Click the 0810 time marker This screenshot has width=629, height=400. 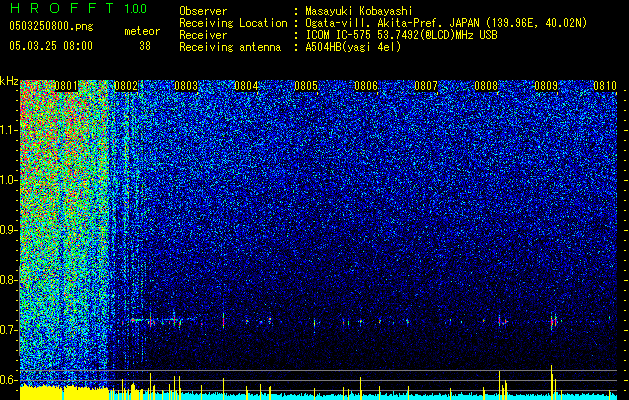[605, 86]
